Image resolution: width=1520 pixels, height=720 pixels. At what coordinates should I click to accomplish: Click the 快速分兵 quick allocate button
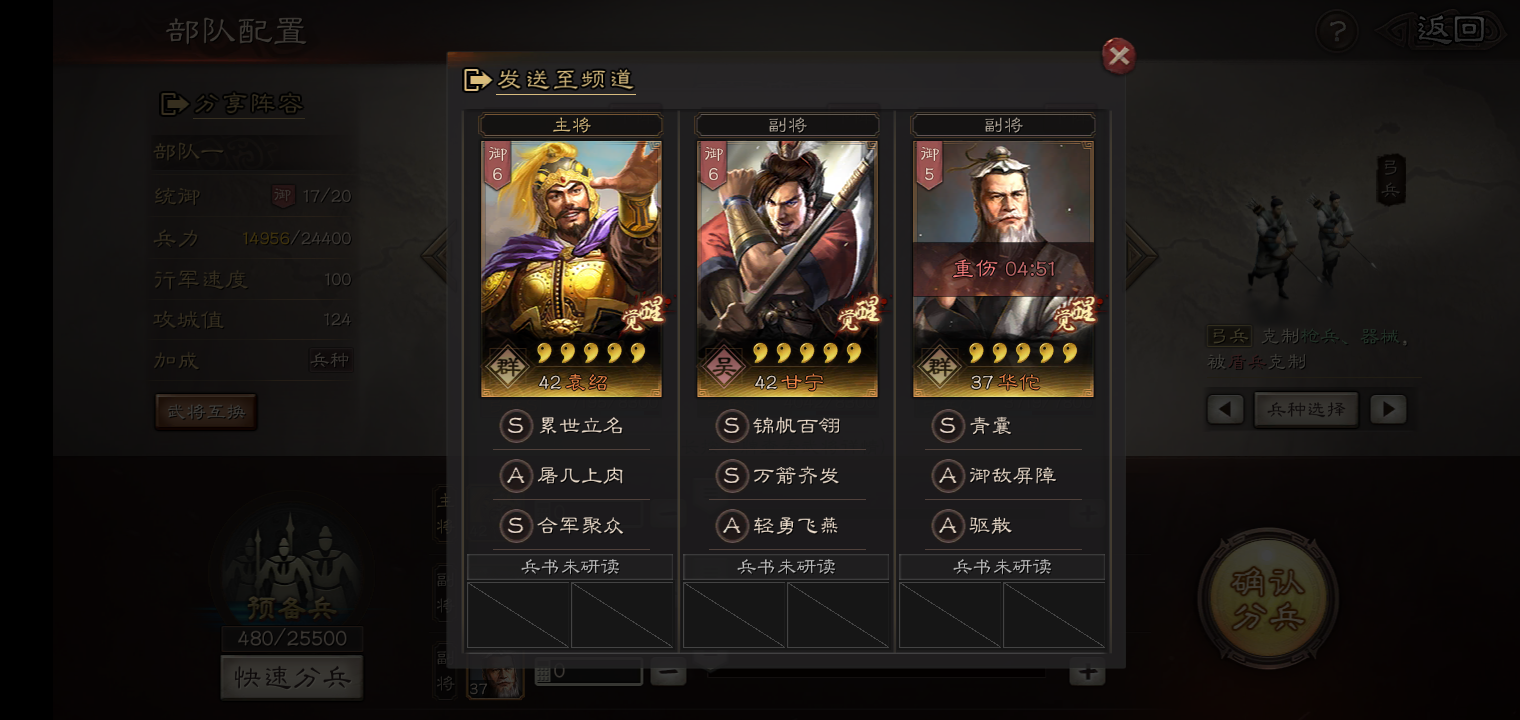pyautogui.click(x=292, y=677)
